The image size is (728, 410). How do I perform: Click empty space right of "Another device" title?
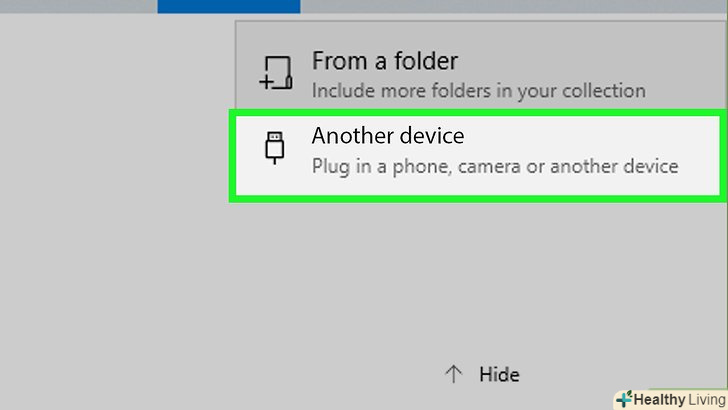click(x=590, y=134)
